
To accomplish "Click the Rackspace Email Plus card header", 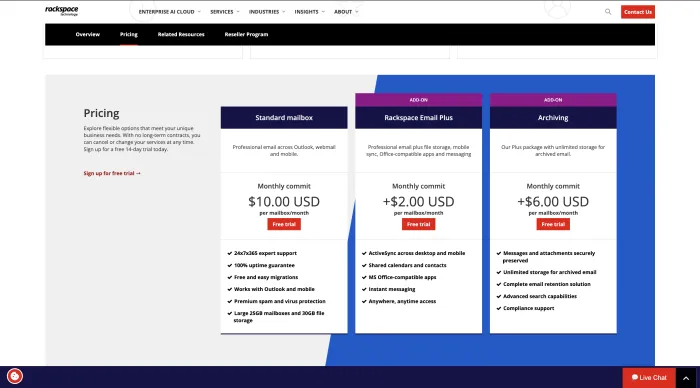I will coord(418,118).
